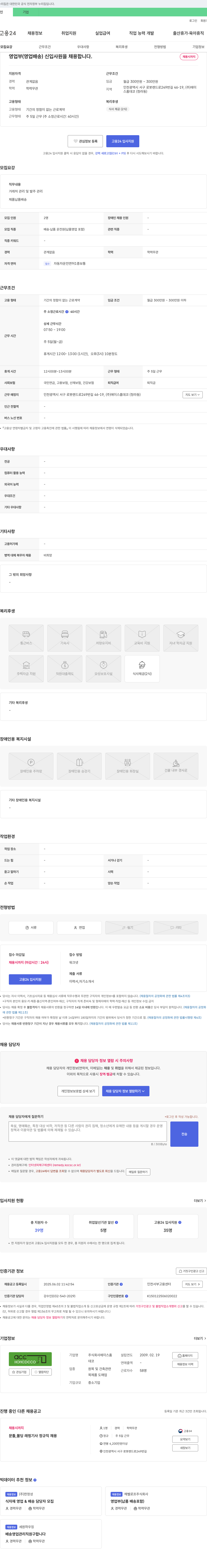Open the 취업지원 menu
Screen dimensions: 207x1568
69,33
